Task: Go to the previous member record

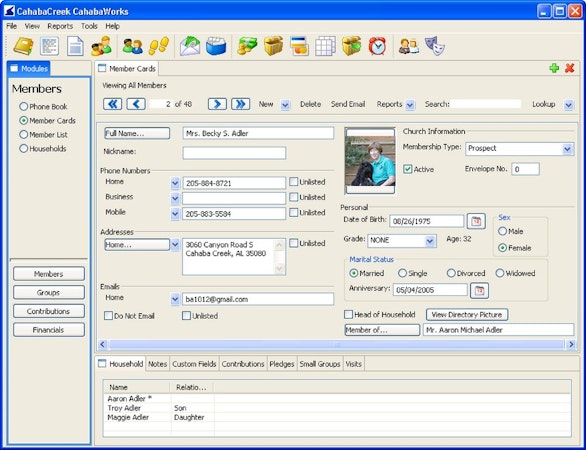Action: pyautogui.click(x=136, y=104)
